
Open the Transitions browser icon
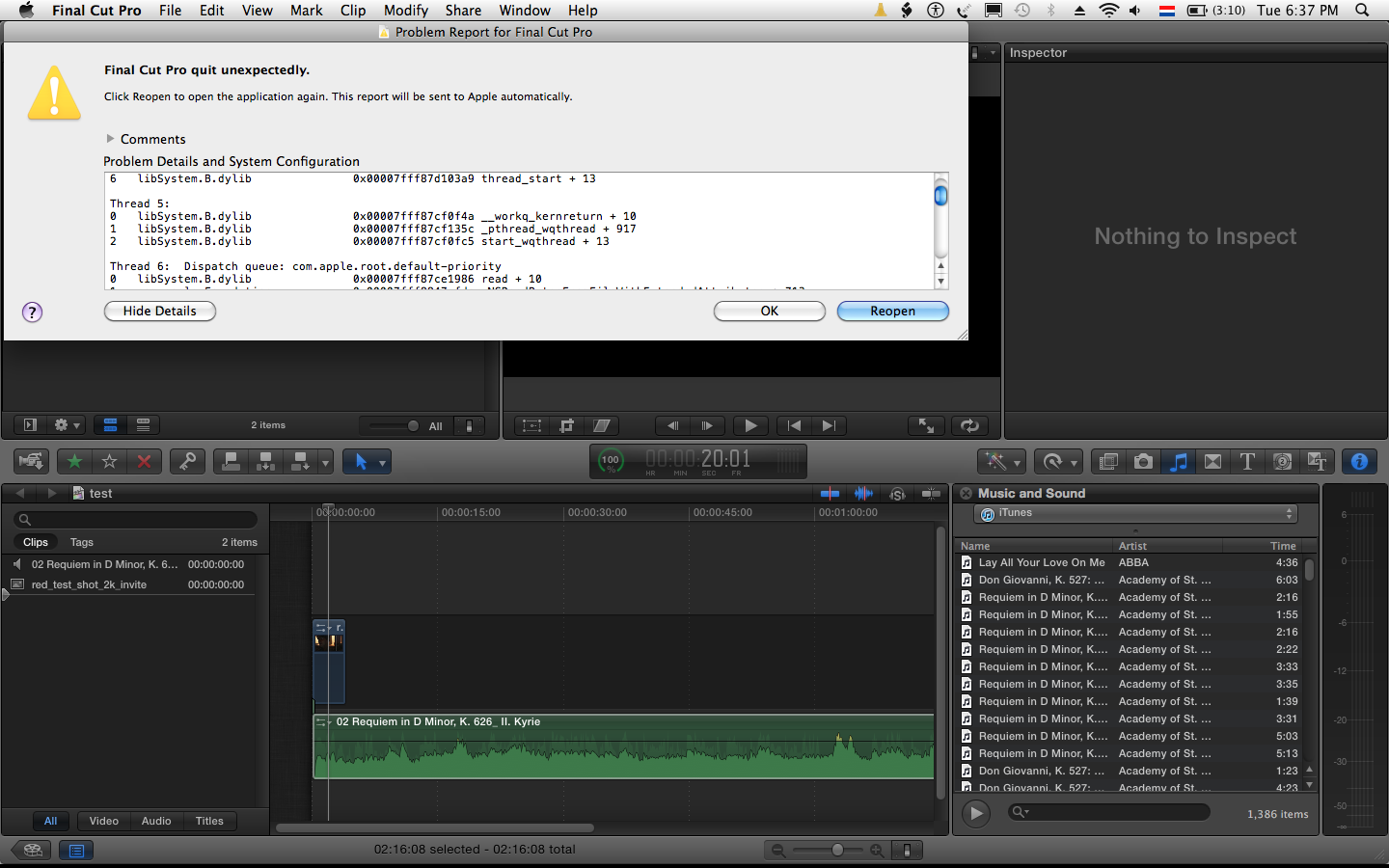click(1212, 462)
